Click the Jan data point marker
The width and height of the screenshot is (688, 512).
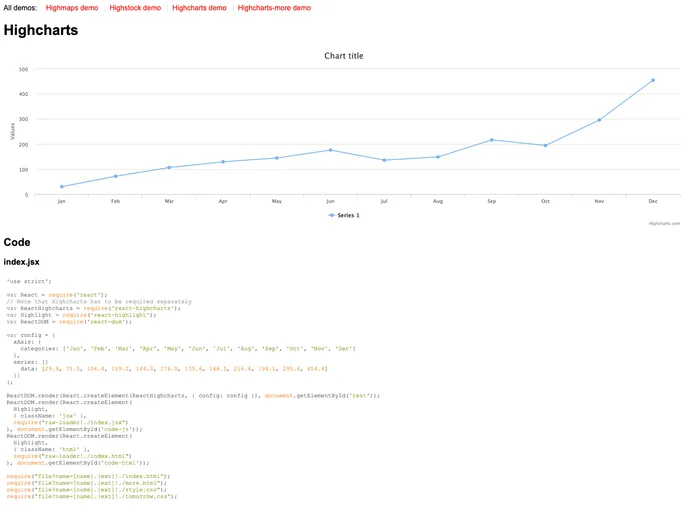click(x=62, y=187)
